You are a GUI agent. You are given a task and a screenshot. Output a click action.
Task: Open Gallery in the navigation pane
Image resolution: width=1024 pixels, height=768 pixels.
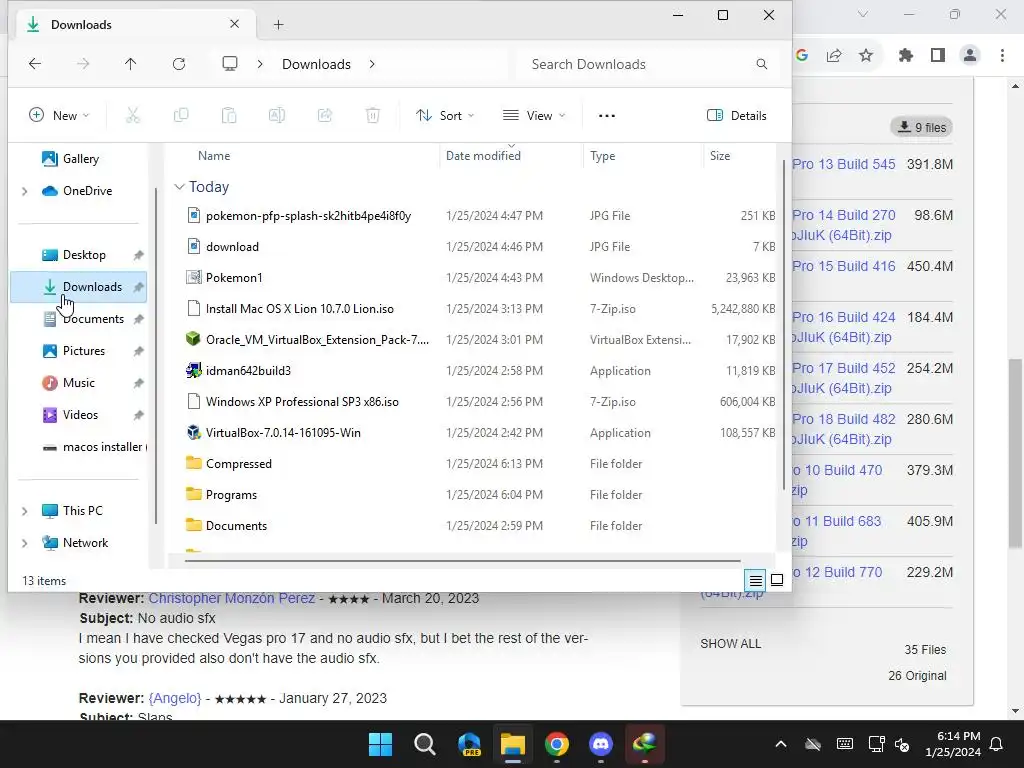(80, 159)
